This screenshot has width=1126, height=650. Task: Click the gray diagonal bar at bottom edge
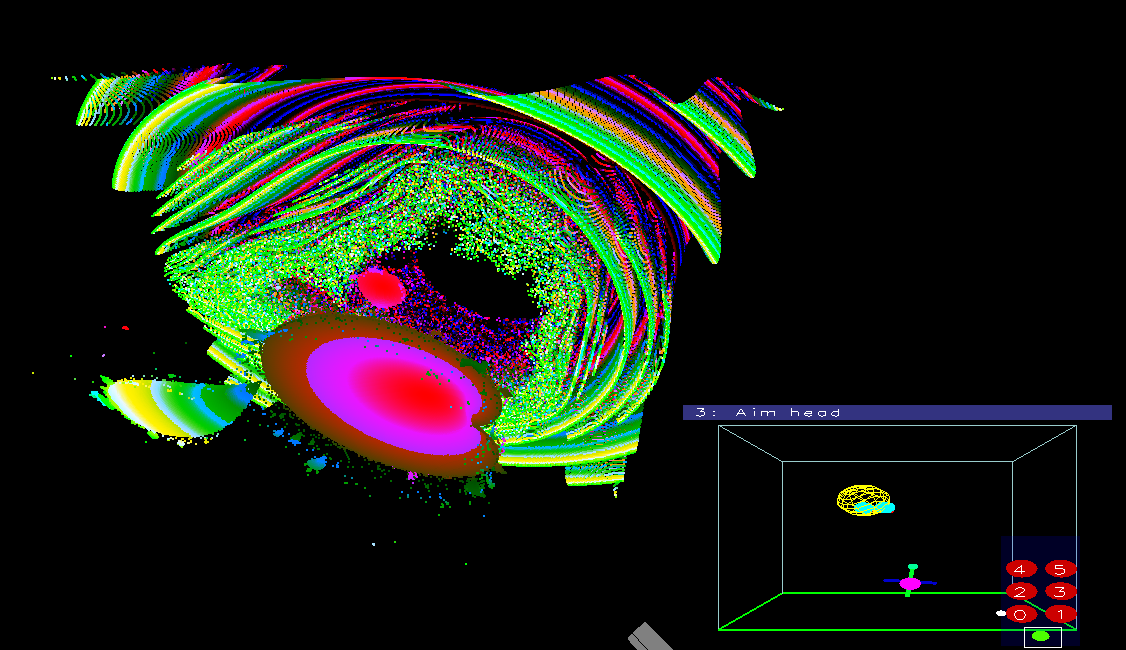[652, 637]
